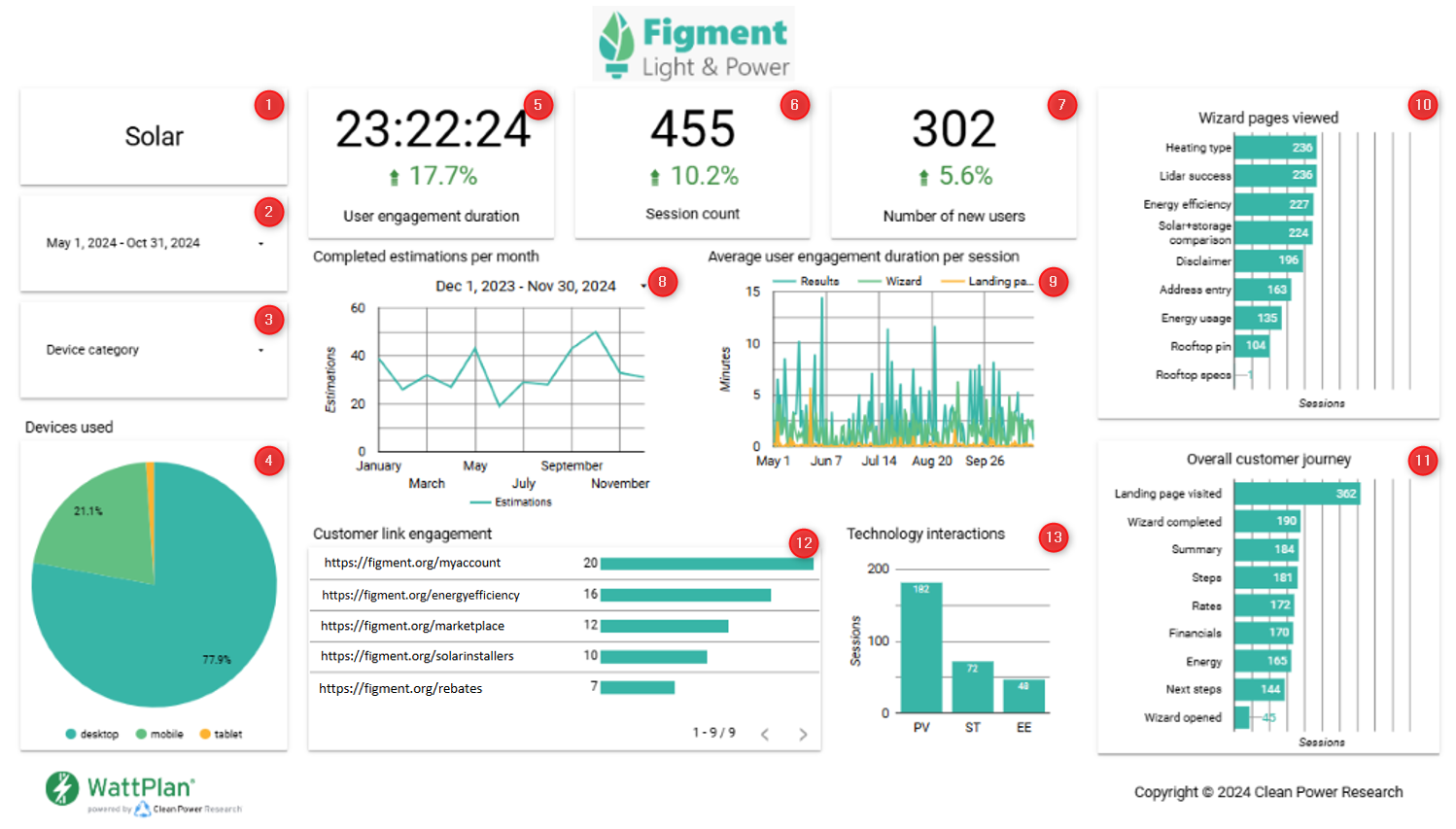Click the Wizard series legend
The height and width of the screenshot is (829, 1456).
[x=890, y=281]
